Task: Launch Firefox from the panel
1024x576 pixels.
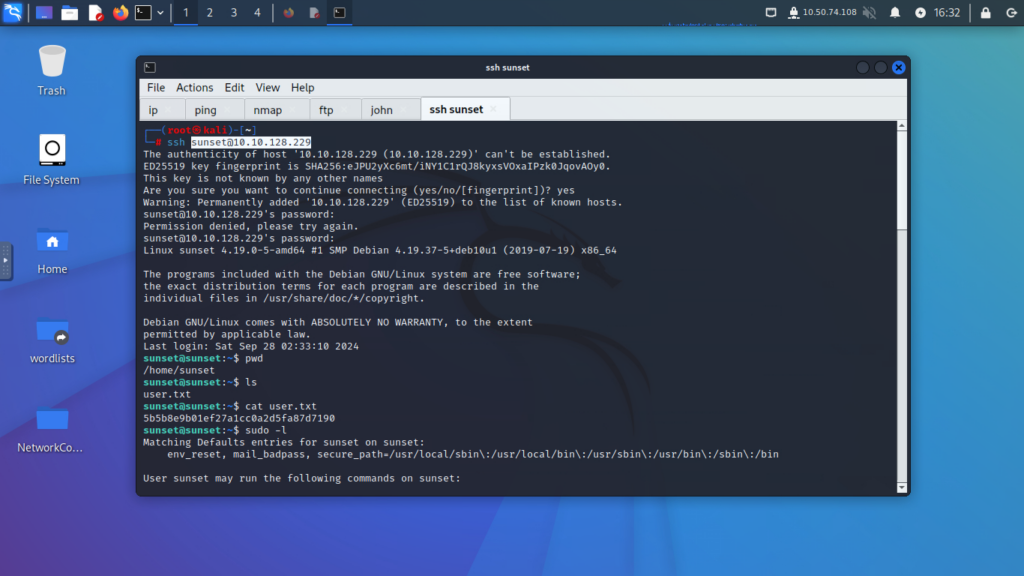Action: pyautogui.click(x=121, y=13)
